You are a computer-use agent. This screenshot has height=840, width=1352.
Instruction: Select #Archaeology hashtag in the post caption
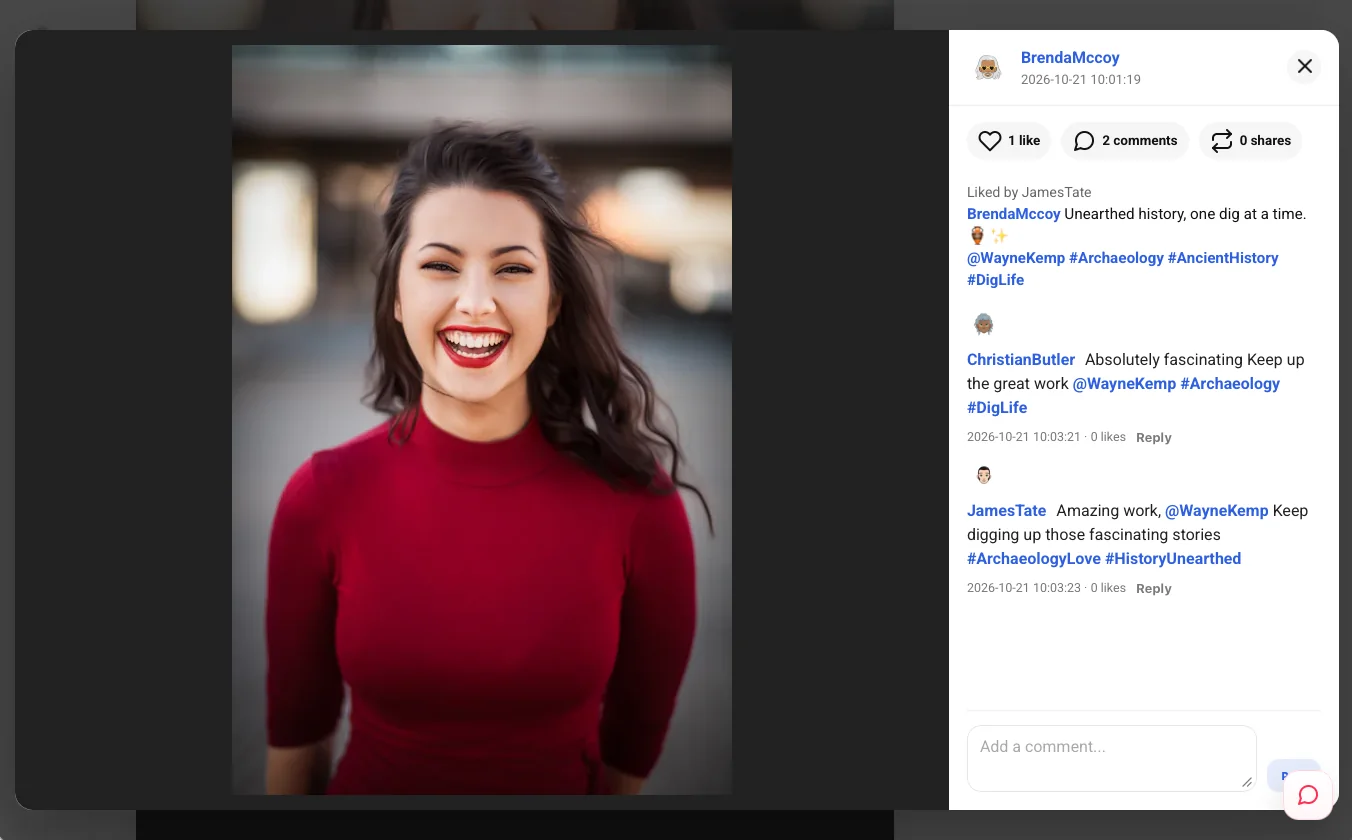pos(1116,258)
